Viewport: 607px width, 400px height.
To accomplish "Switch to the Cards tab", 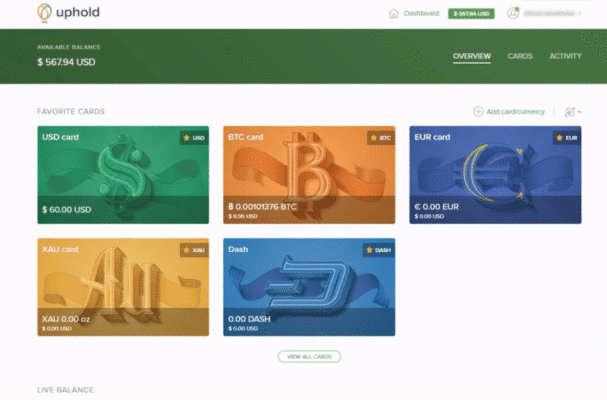I will click(x=520, y=56).
